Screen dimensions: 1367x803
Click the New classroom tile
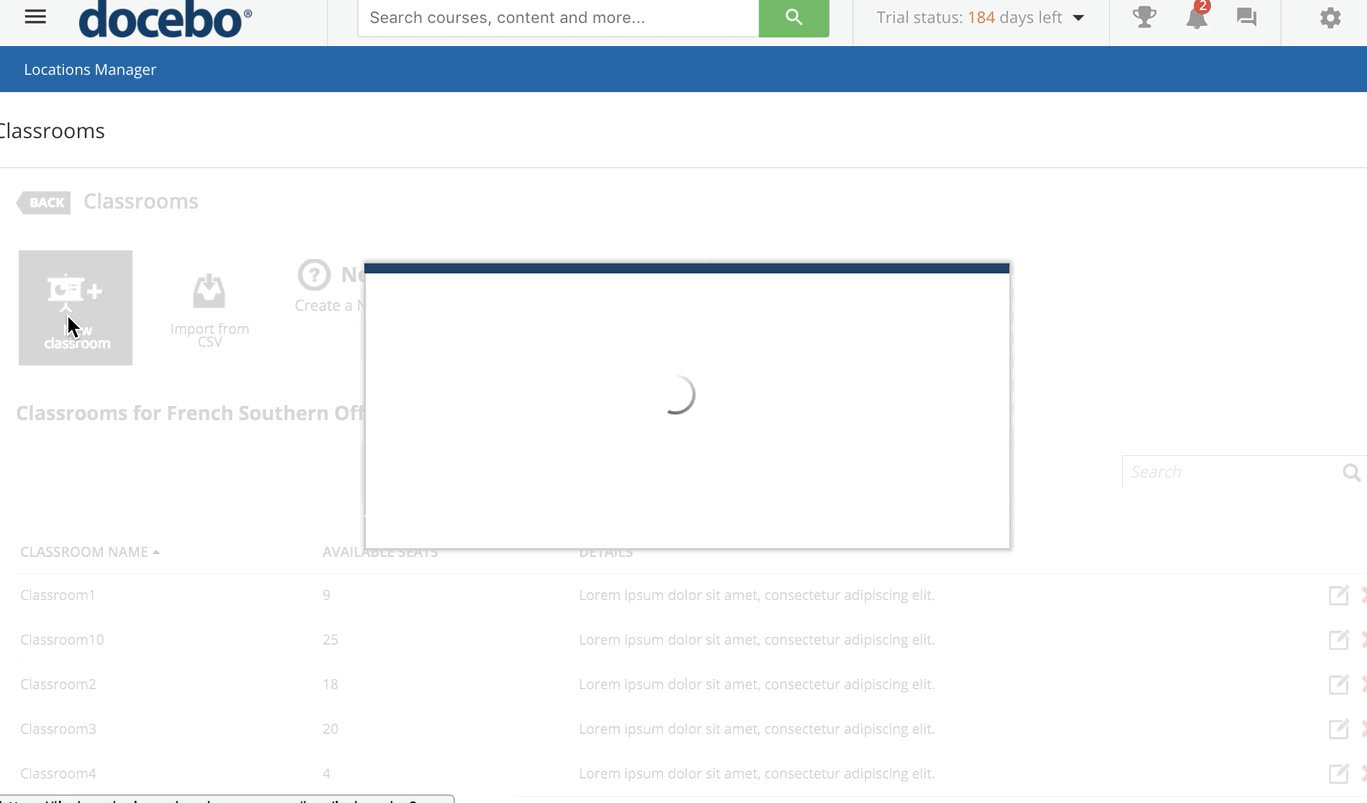[76, 307]
